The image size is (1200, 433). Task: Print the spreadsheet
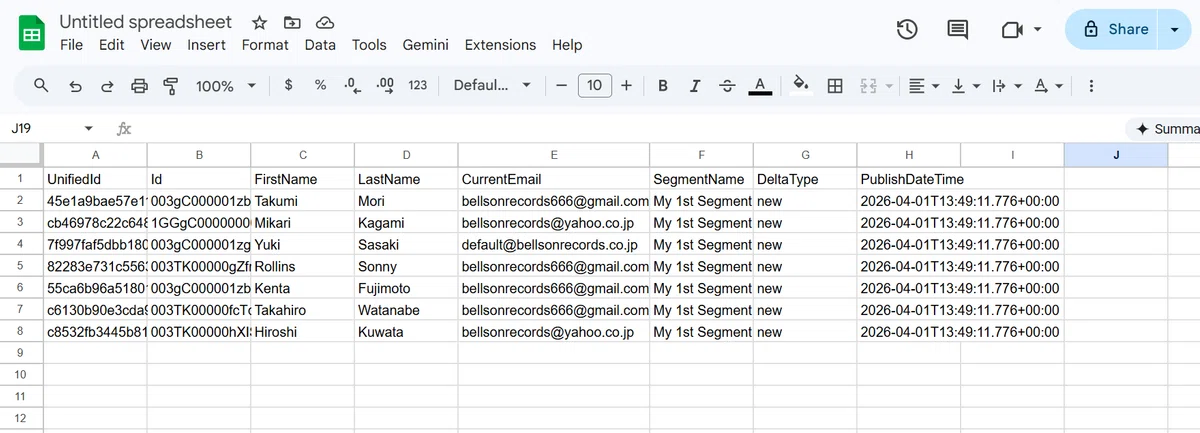coord(139,86)
